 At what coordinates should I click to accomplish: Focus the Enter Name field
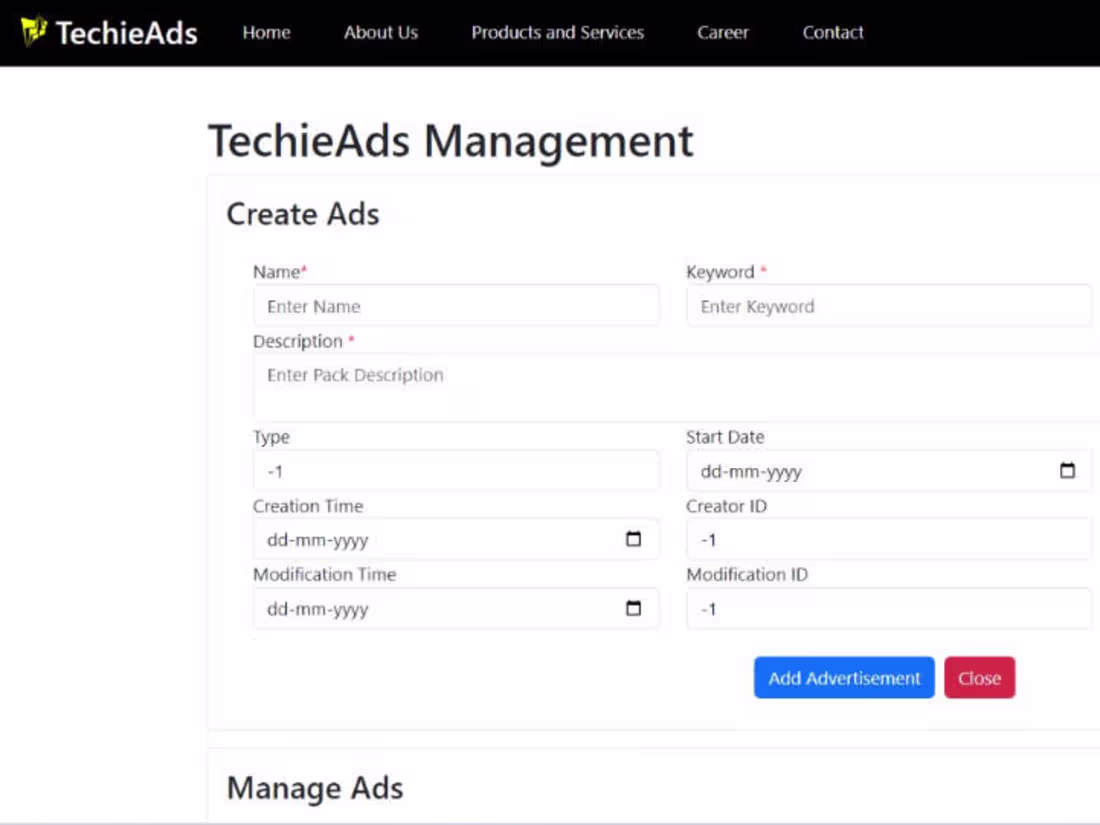(456, 305)
